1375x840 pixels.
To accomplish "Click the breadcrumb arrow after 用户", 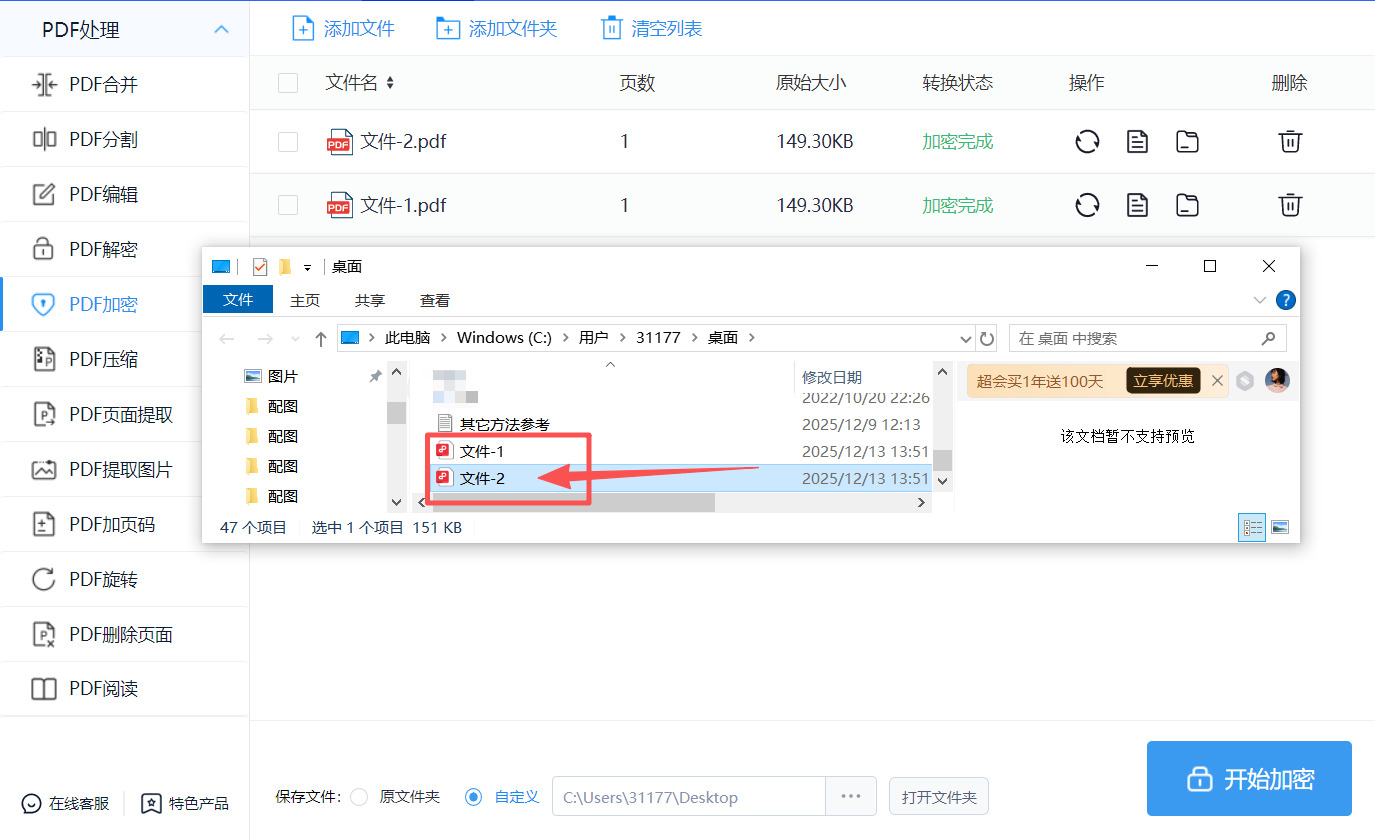I will click(x=622, y=338).
